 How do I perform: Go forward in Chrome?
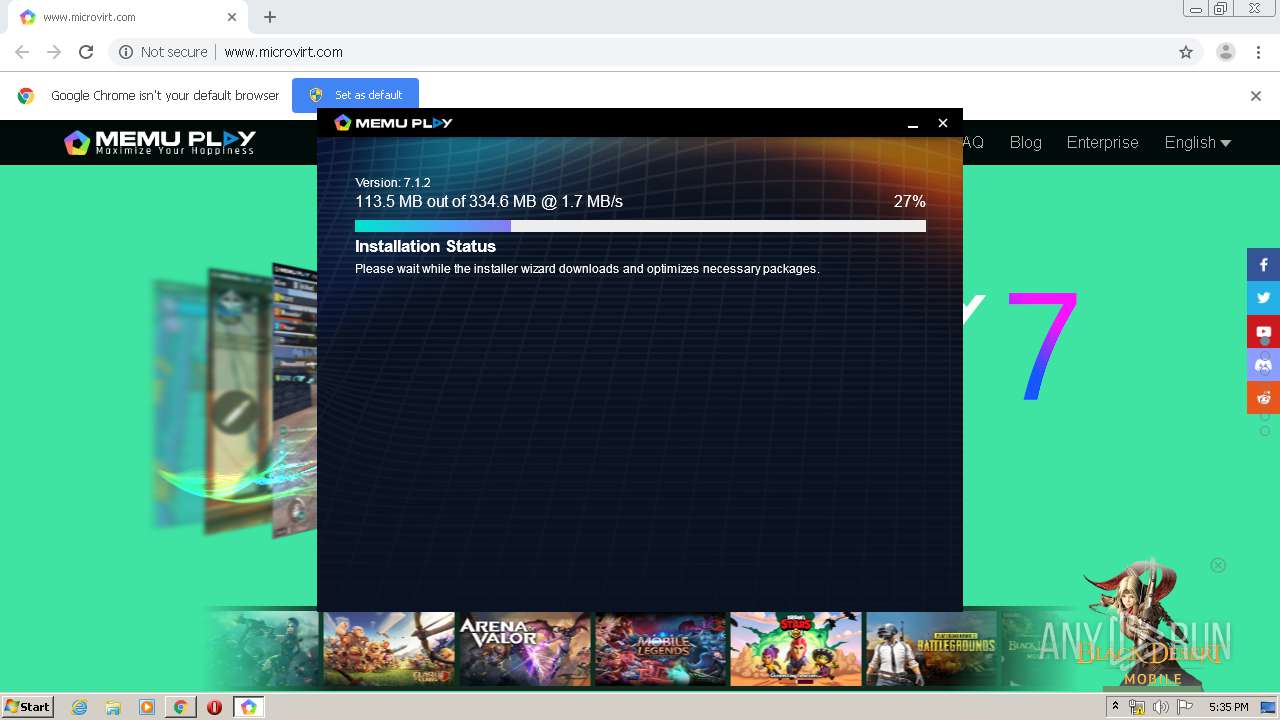click(x=54, y=52)
